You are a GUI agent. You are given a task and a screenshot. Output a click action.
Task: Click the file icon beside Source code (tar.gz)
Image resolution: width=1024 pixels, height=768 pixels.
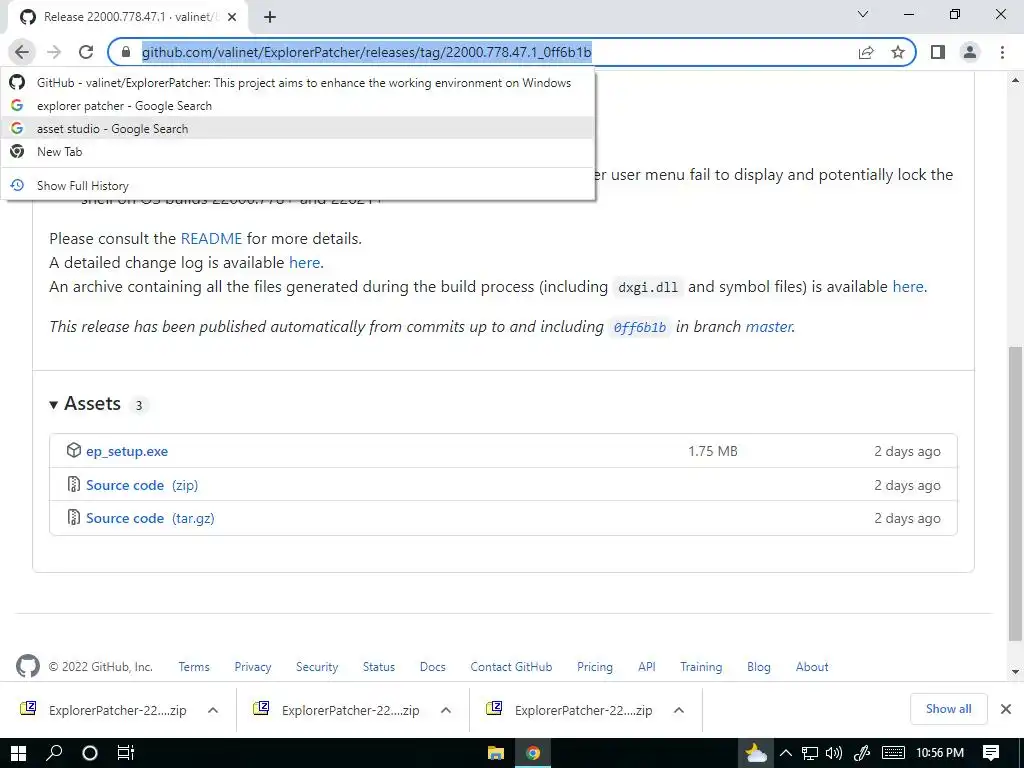[74, 518]
